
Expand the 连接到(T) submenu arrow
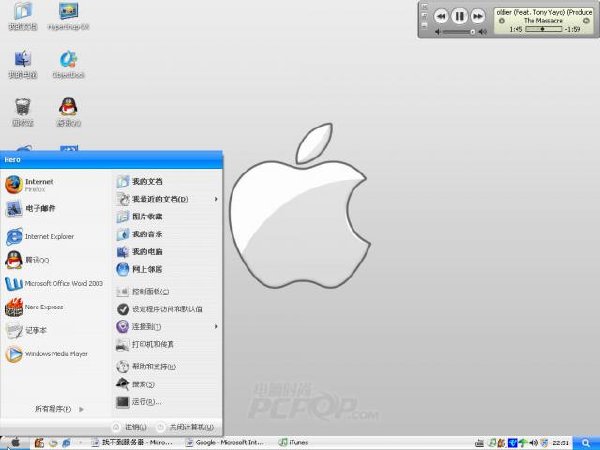click(x=216, y=326)
